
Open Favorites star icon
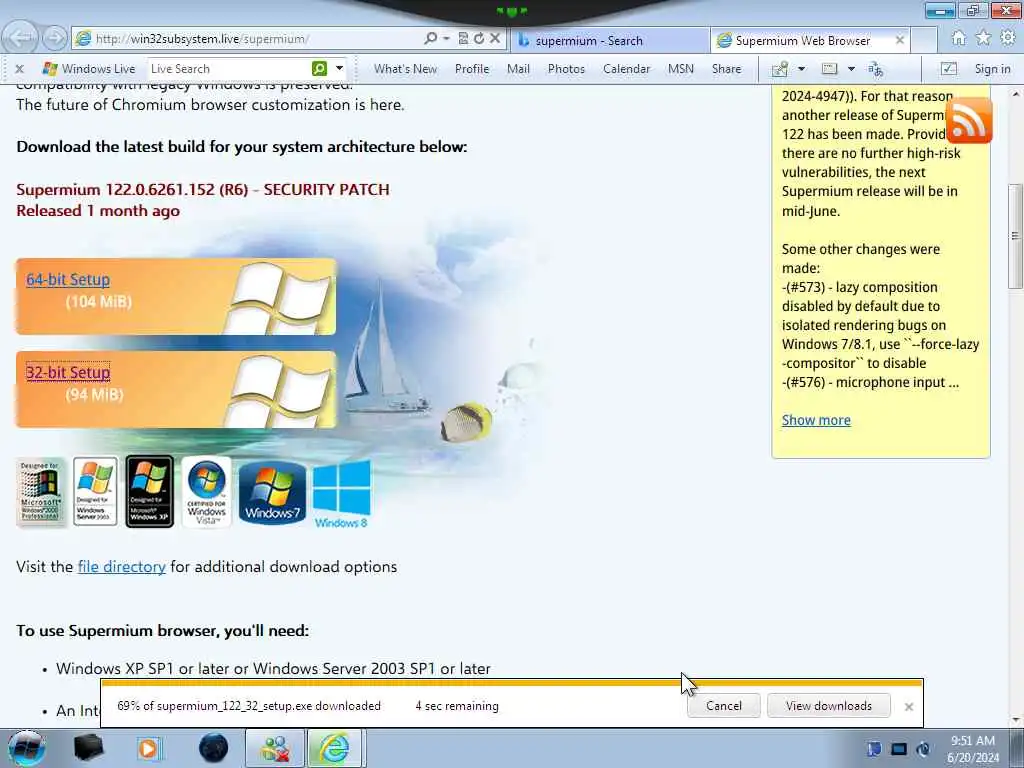(983, 39)
